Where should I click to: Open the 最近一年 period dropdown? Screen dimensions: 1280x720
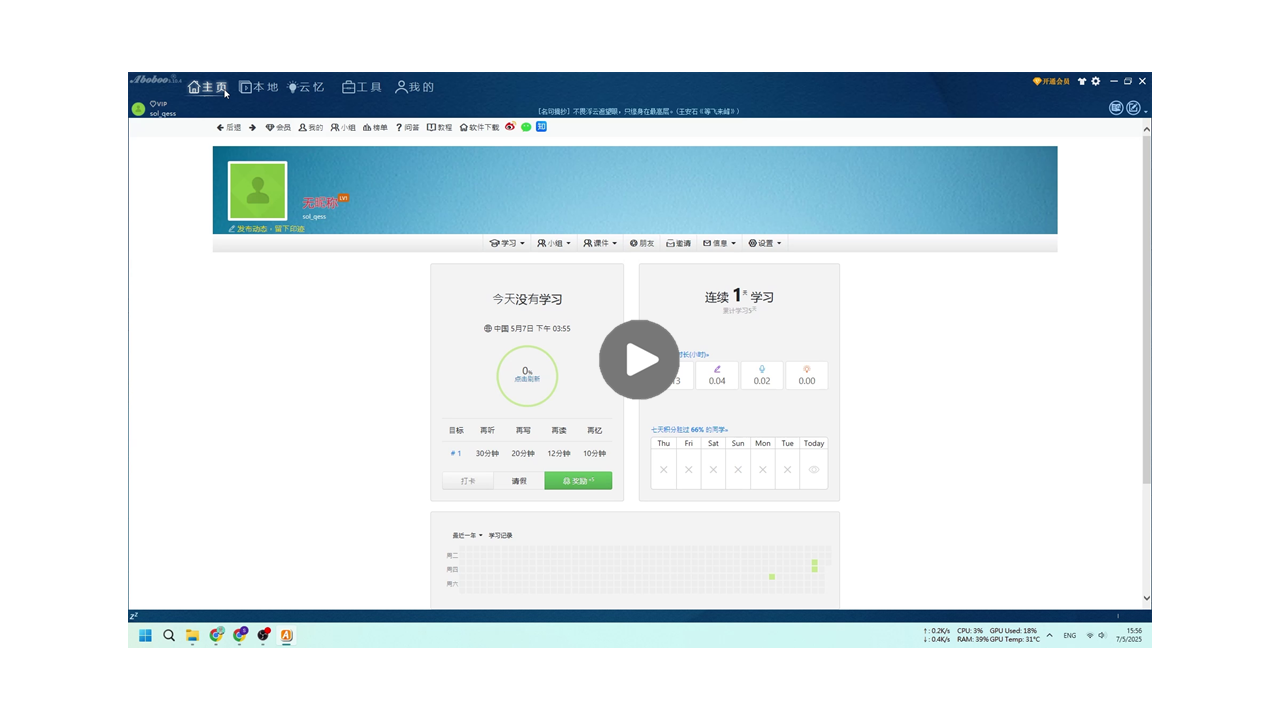click(467, 535)
